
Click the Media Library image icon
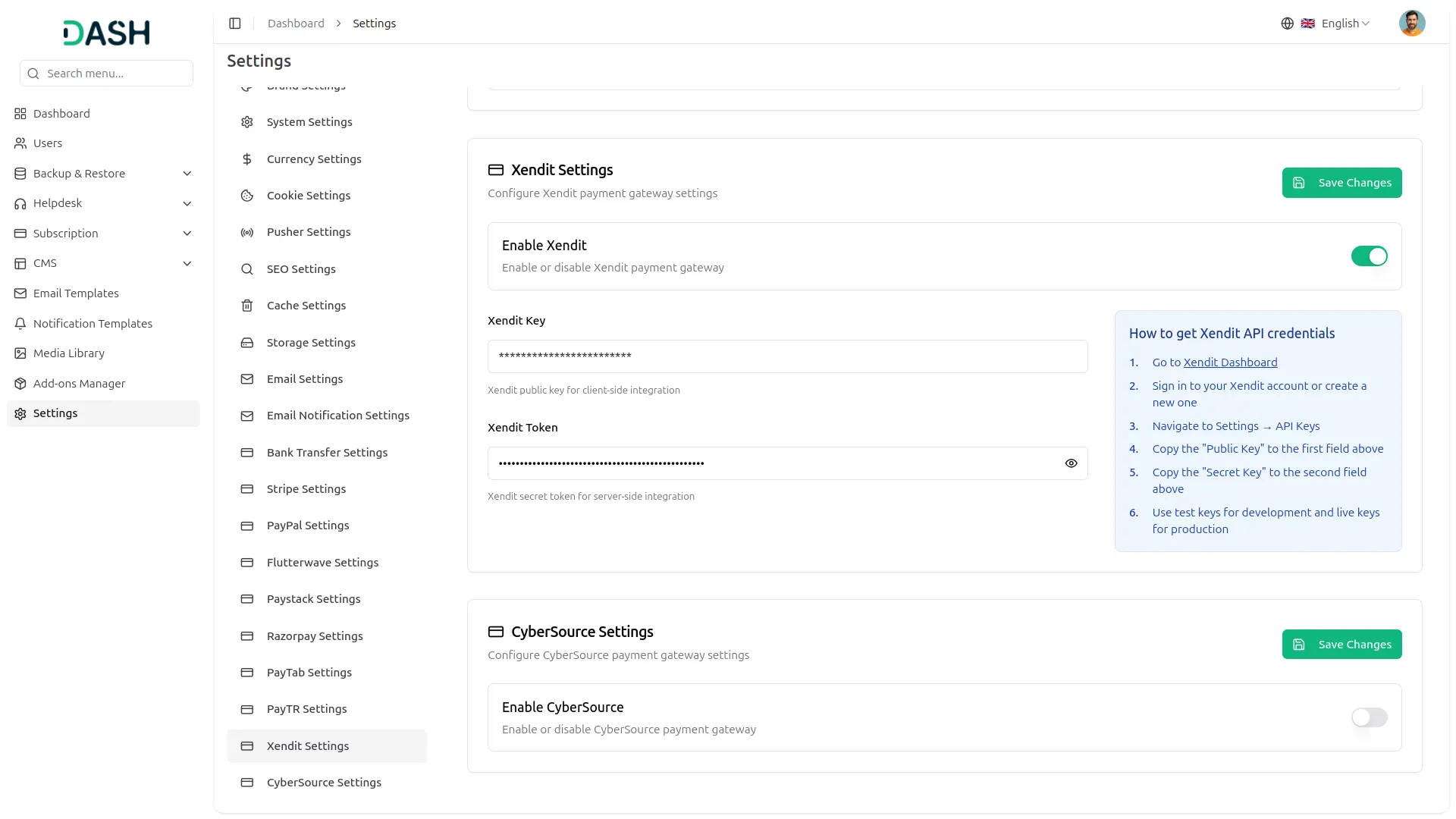(x=20, y=353)
